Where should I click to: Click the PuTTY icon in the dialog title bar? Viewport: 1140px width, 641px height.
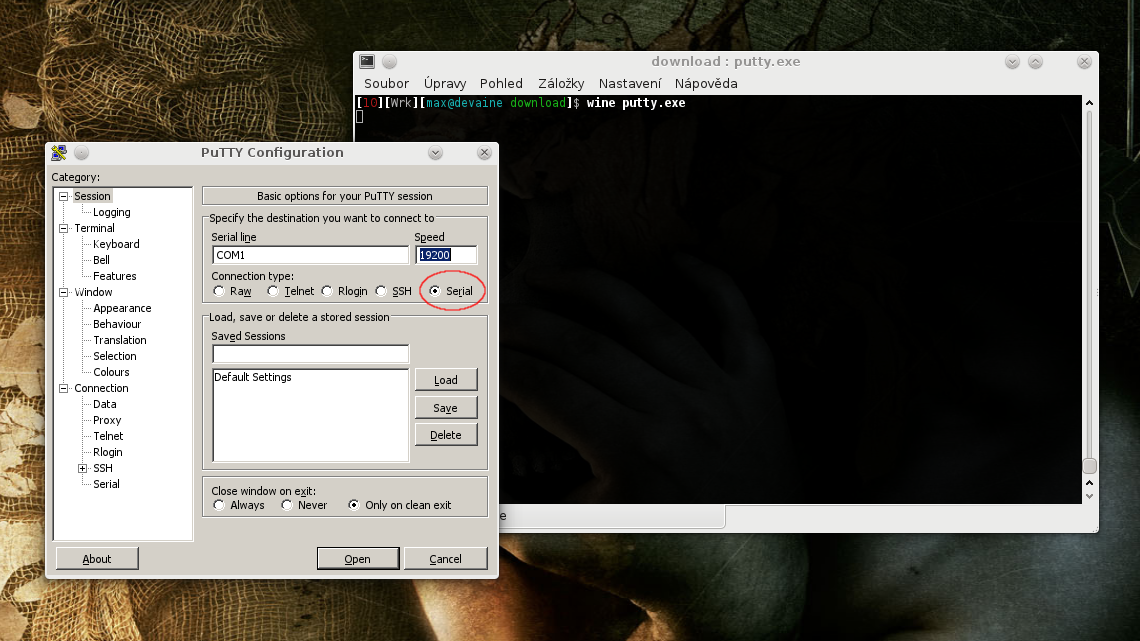59,153
